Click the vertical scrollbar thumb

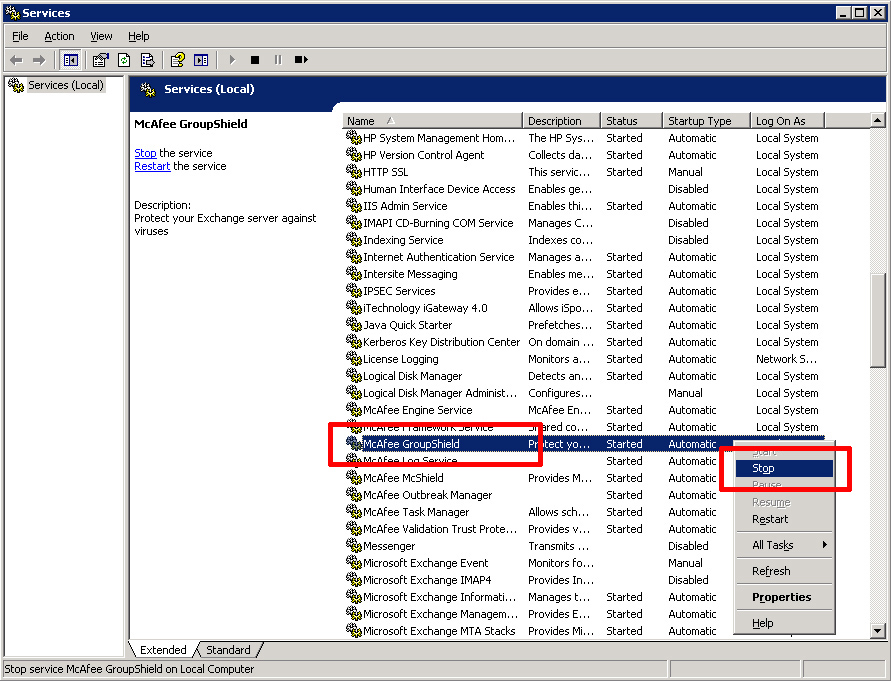pyautogui.click(x=877, y=321)
